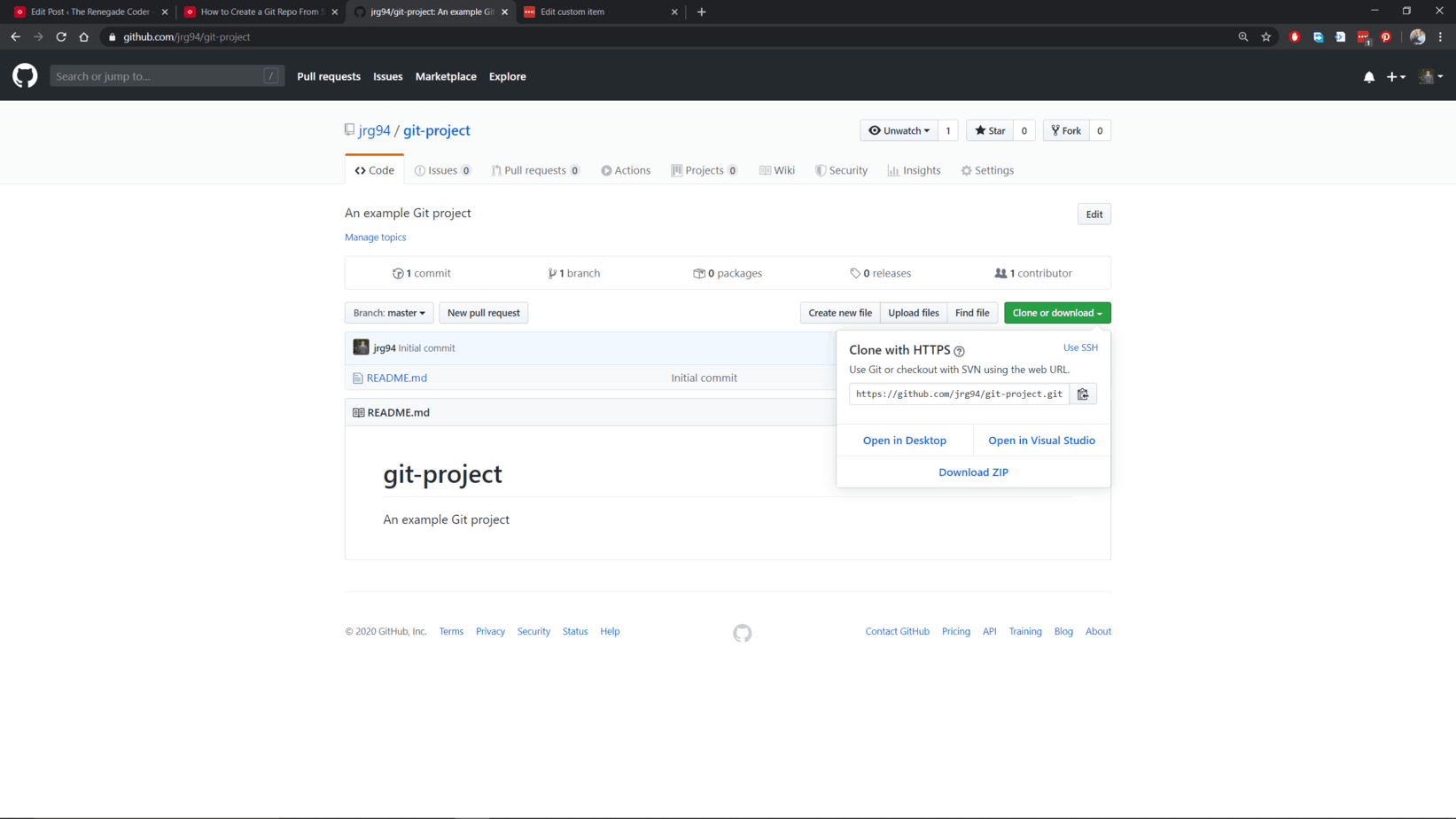Toggle the bookmark star in the address bar
The width and height of the screenshot is (1456, 819).
click(x=1266, y=37)
